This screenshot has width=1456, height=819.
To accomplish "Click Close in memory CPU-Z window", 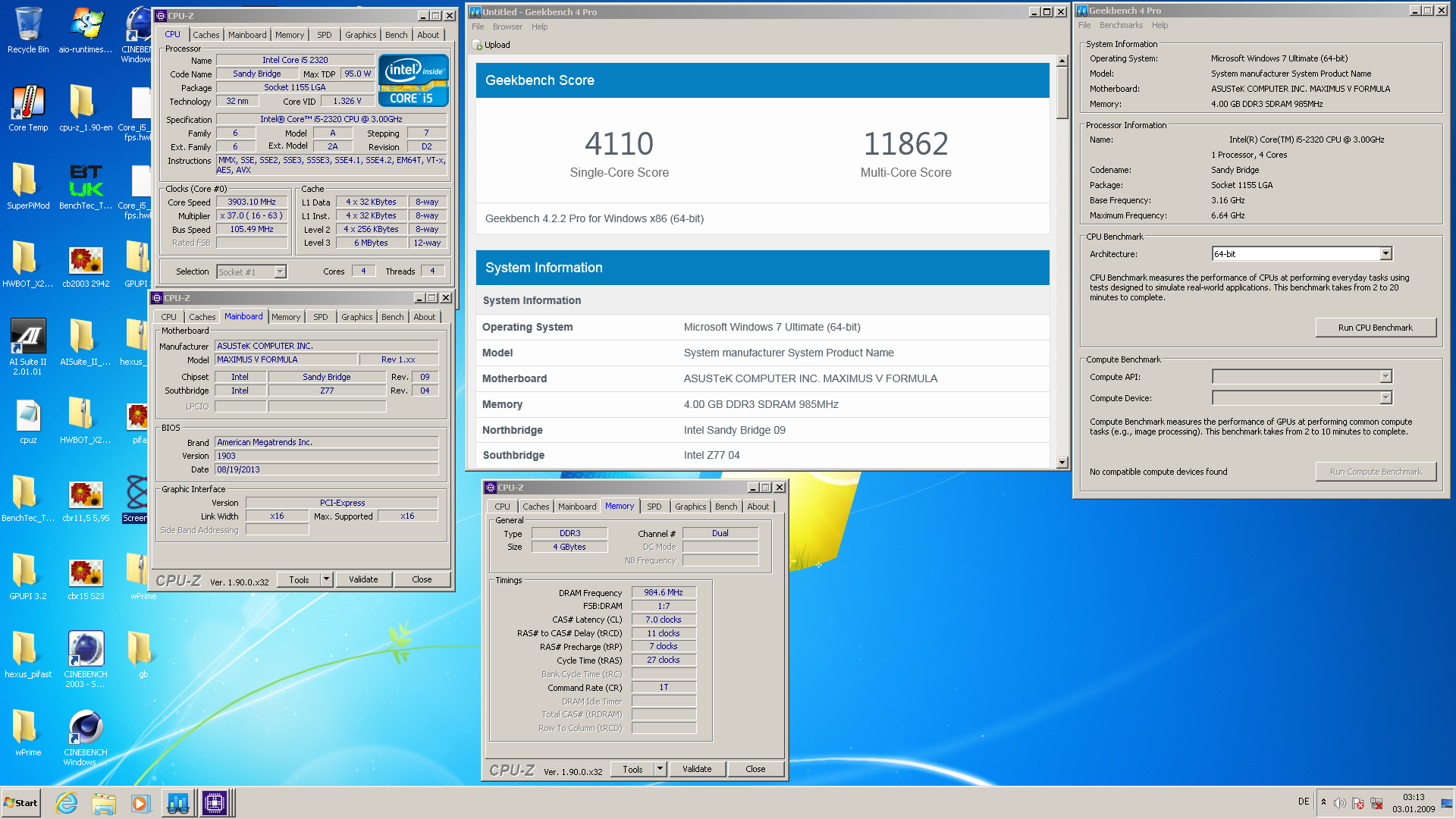I will (x=755, y=769).
